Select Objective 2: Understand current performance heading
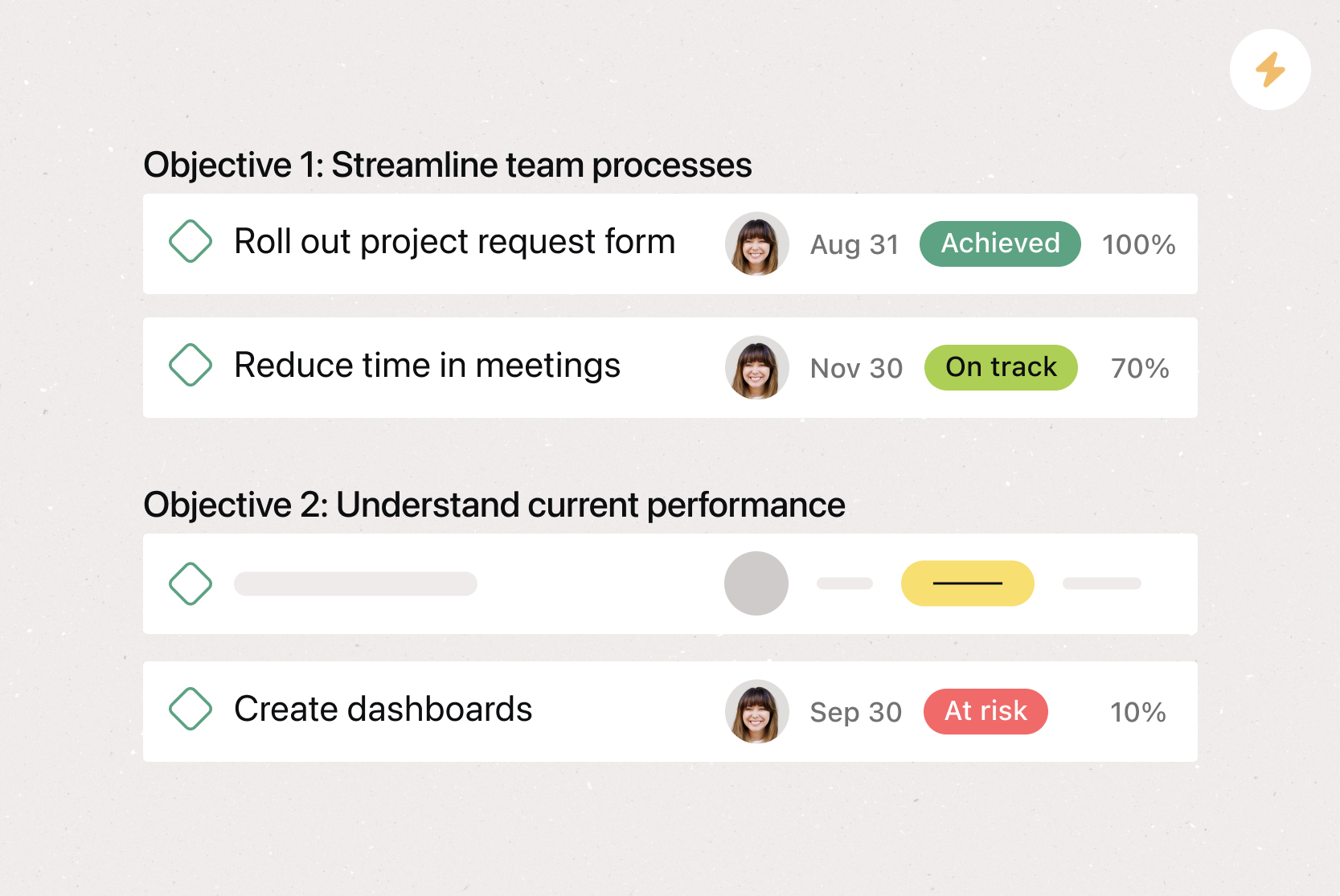Image resolution: width=1340 pixels, height=896 pixels. click(494, 505)
